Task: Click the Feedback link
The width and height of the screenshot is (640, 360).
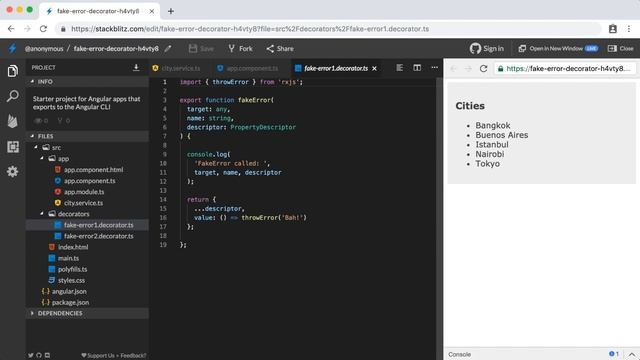Action: pyautogui.click(x=133, y=356)
